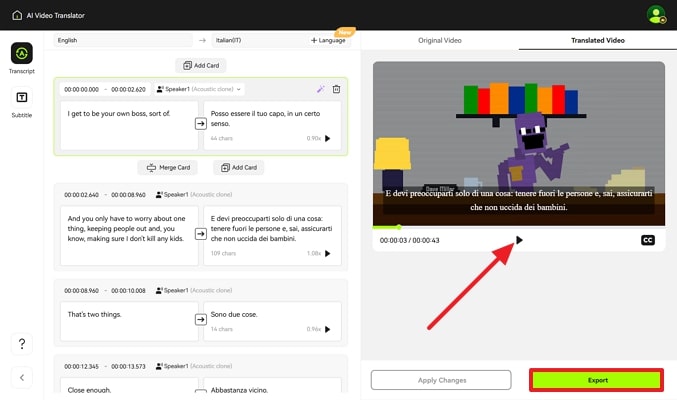The height and width of the screenshot is (400, 677).
Task: Click the green Export button
Action: coord(596,380)
